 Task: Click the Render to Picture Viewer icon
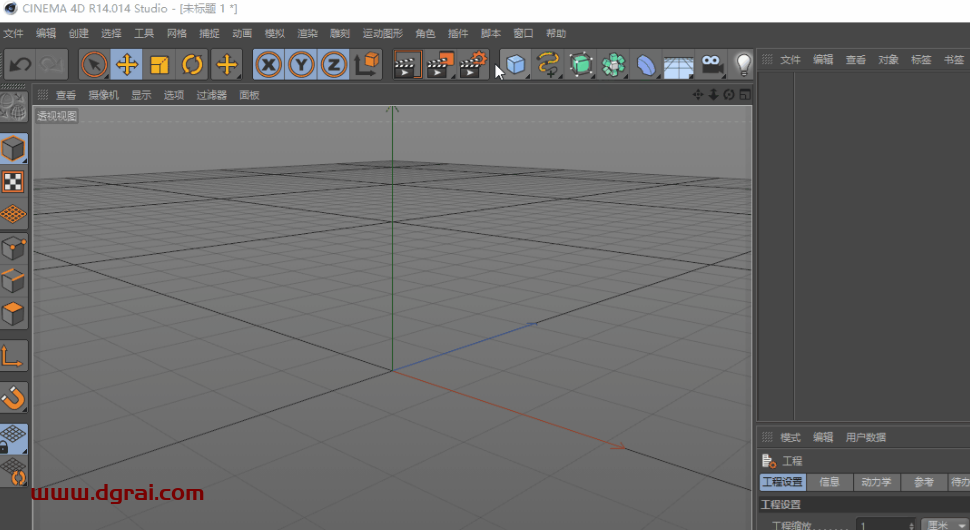tap(440, 66)
